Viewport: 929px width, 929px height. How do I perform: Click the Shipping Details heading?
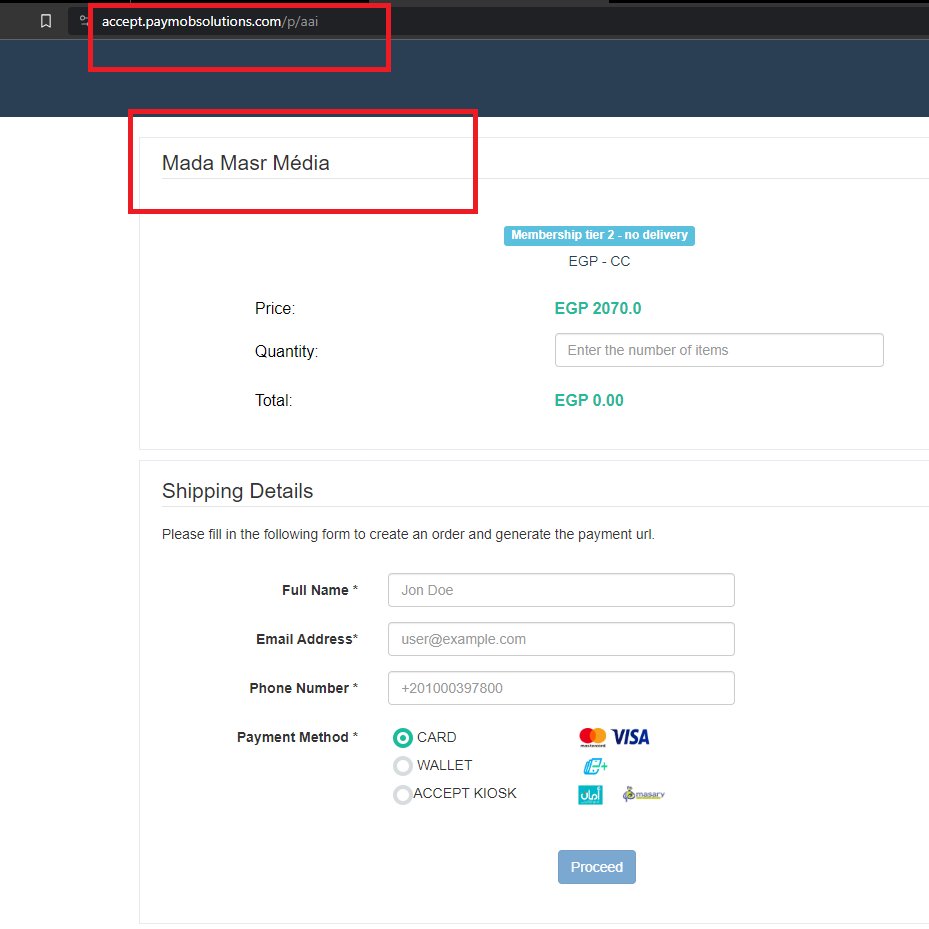click(237, 491)
